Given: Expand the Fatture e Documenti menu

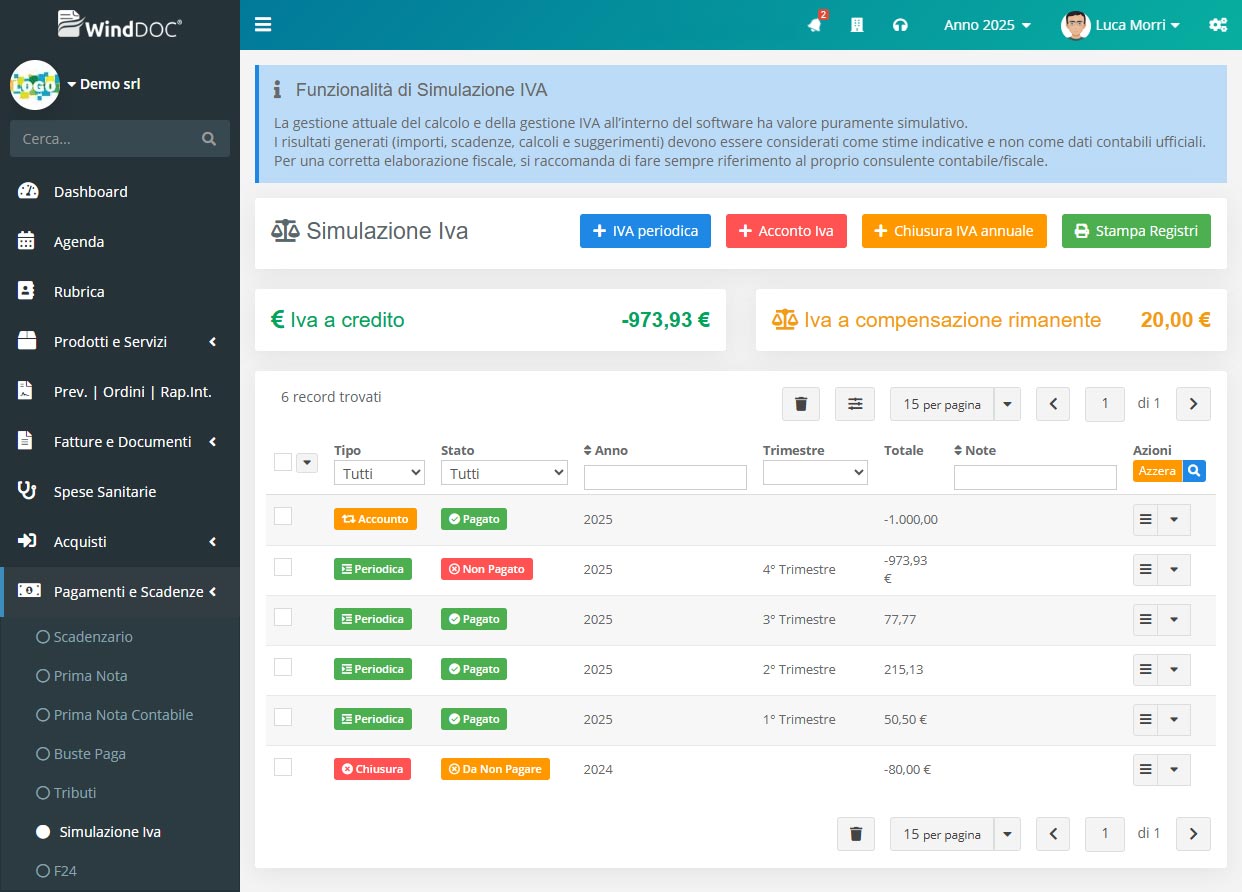Looking at the screenshot, I should pyautogui.click(x=122, y=442).
